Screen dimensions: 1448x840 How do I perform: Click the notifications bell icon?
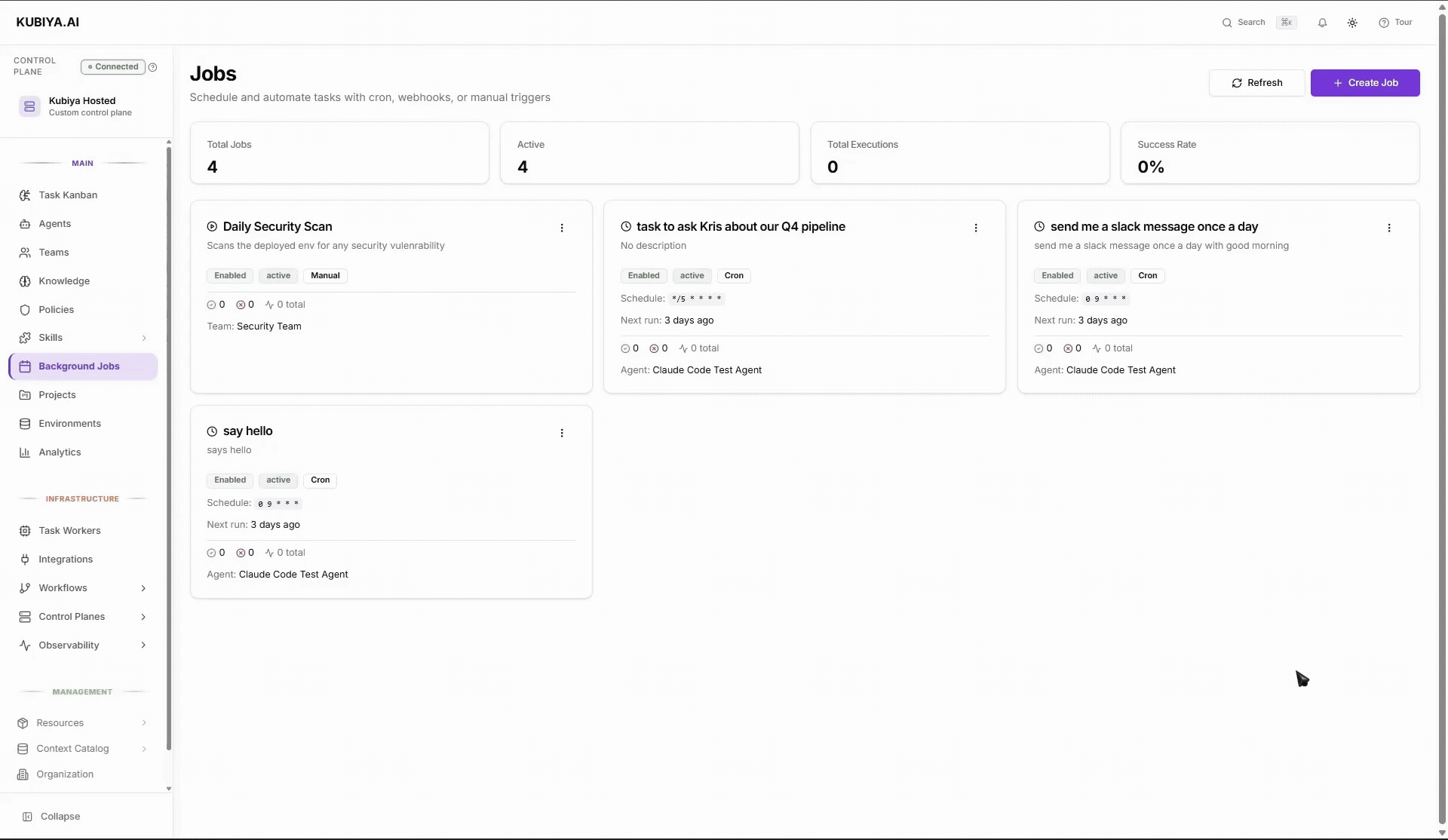click(1322, 22)
